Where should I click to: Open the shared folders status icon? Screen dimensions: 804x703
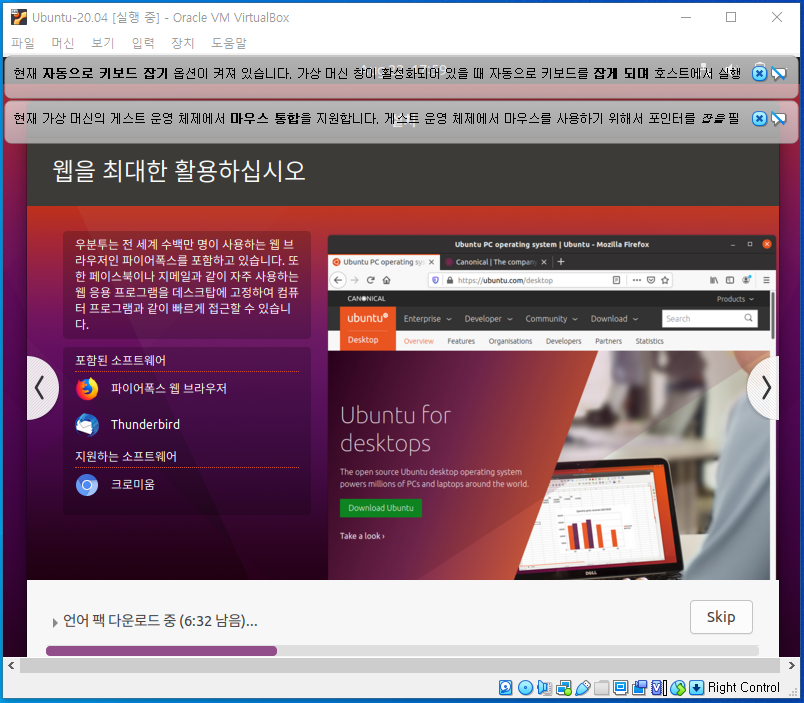(601, 687)
